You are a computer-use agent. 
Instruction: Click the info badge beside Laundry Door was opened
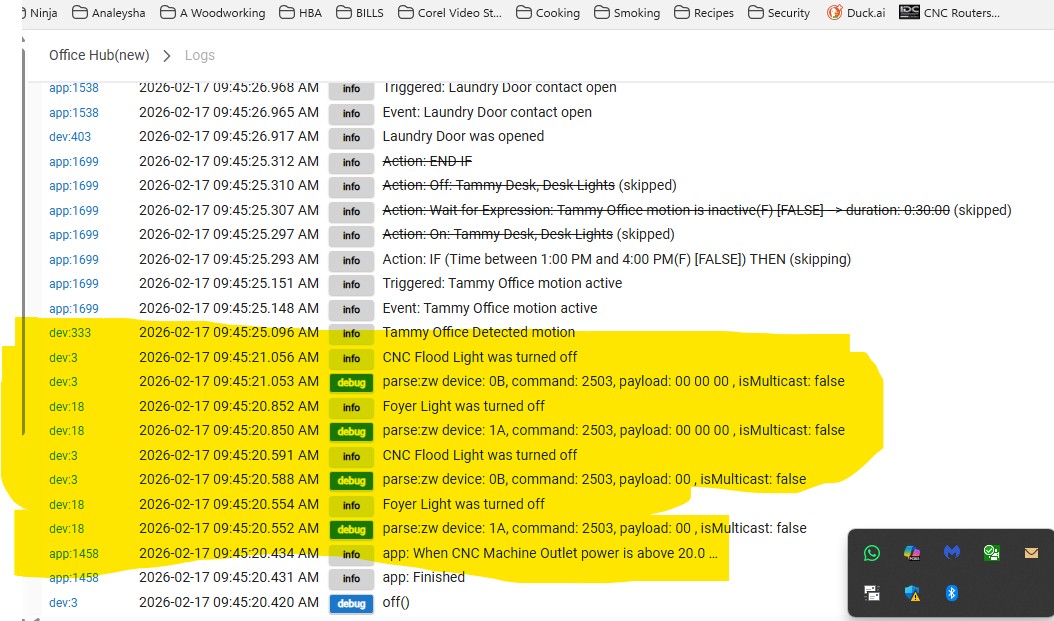click(x=351, y=138)
